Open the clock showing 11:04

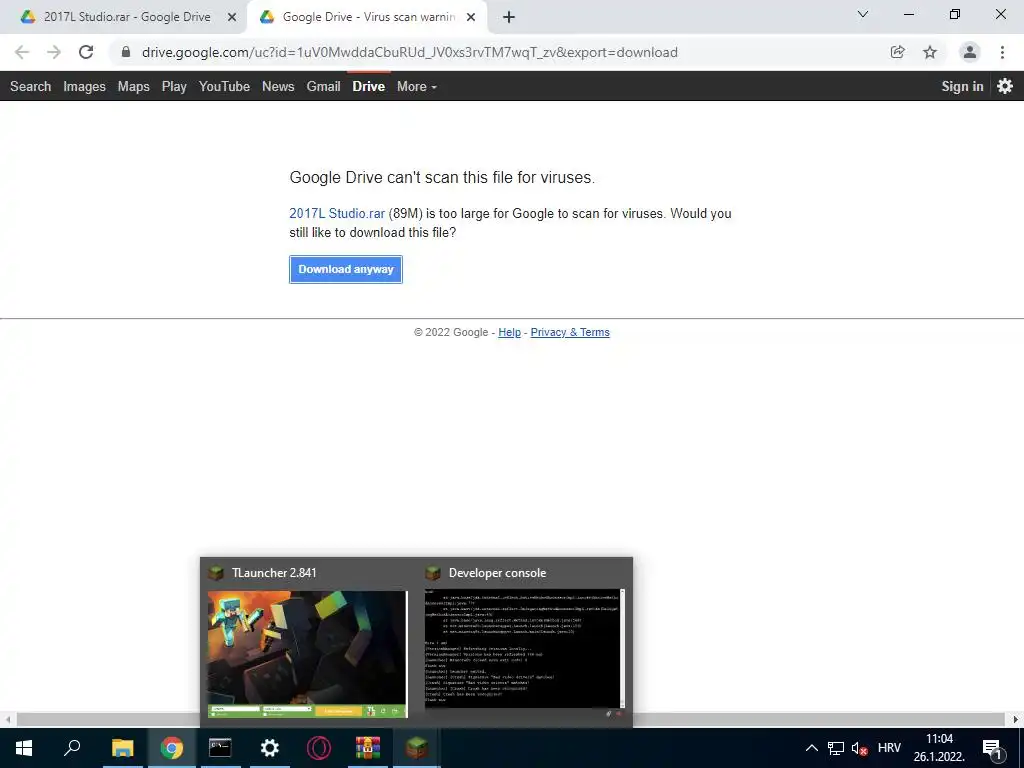click(939, 748)
